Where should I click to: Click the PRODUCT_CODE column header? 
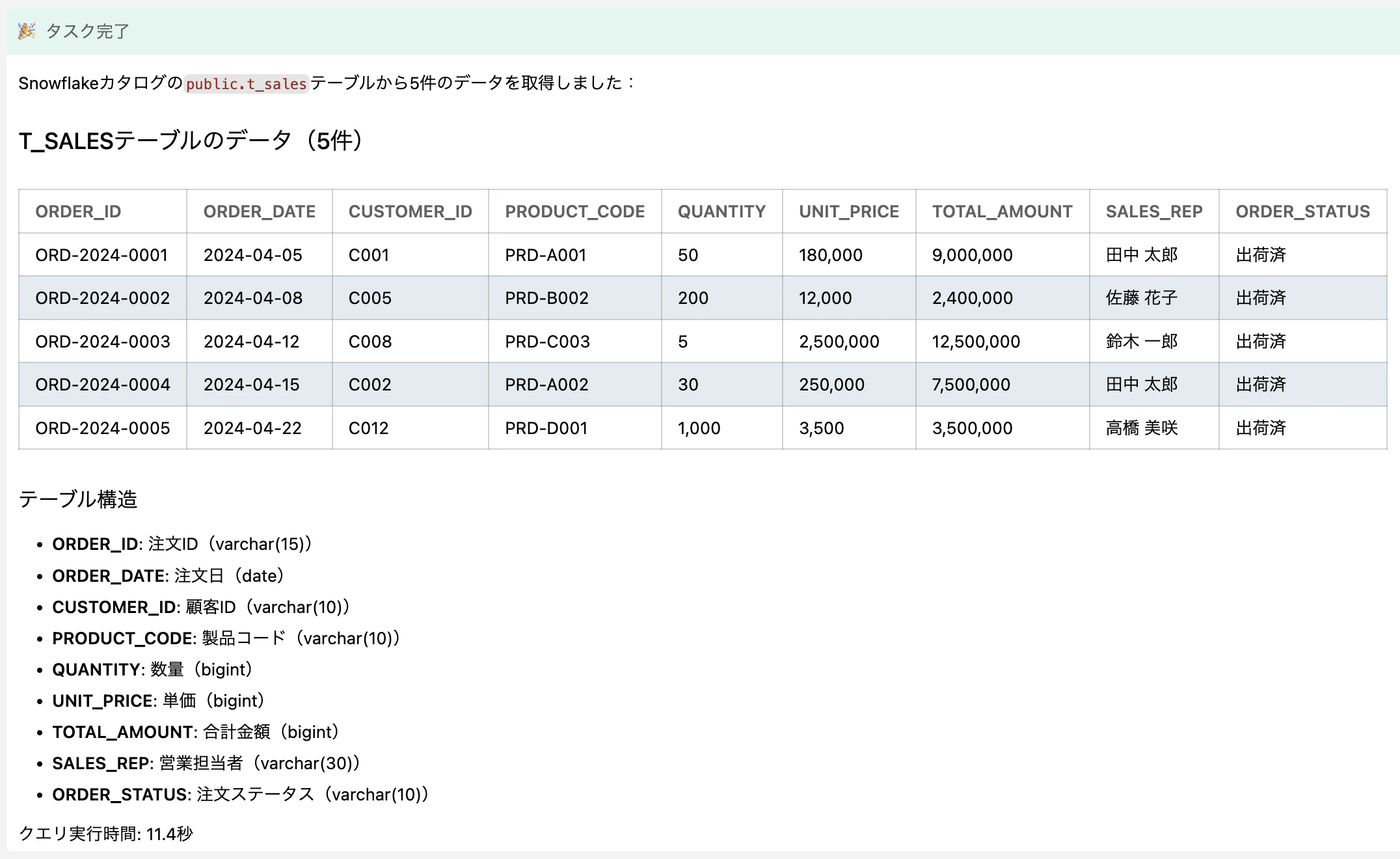pos(574,211)
